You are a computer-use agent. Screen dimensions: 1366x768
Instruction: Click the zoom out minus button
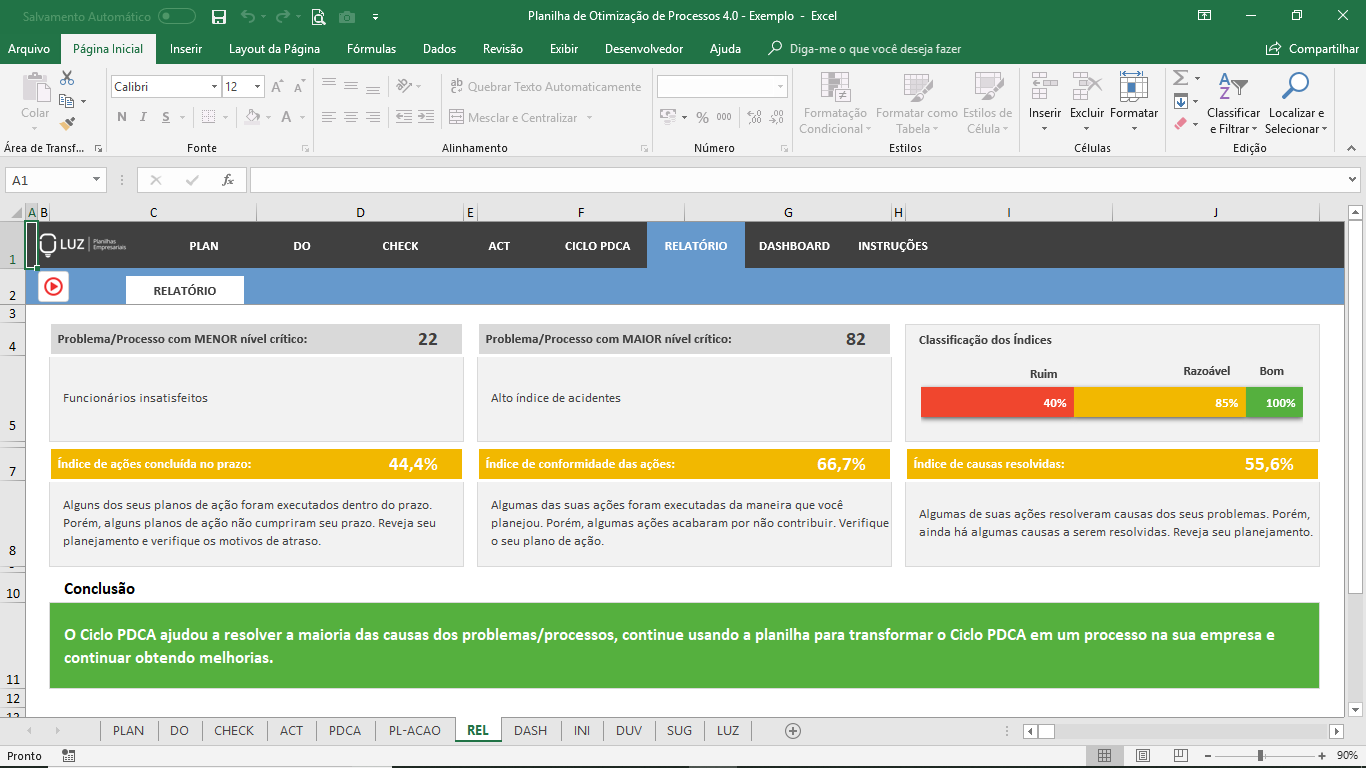pyautogui.click(x=1207, y=756)
